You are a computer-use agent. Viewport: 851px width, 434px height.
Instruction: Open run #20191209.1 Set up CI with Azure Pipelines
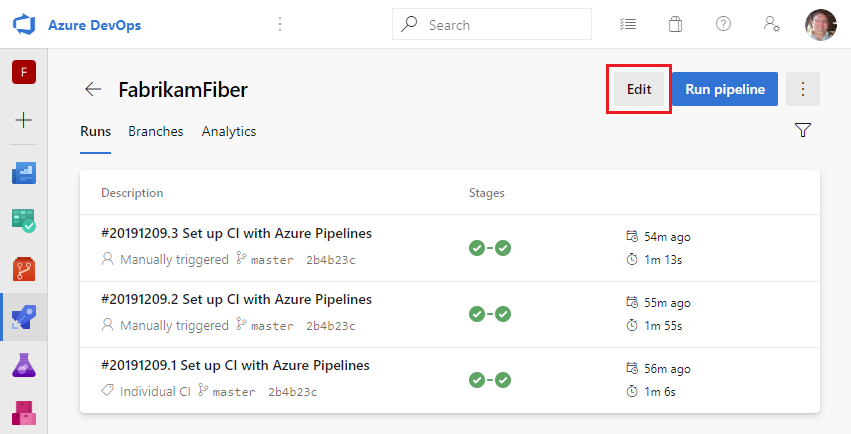236,366
